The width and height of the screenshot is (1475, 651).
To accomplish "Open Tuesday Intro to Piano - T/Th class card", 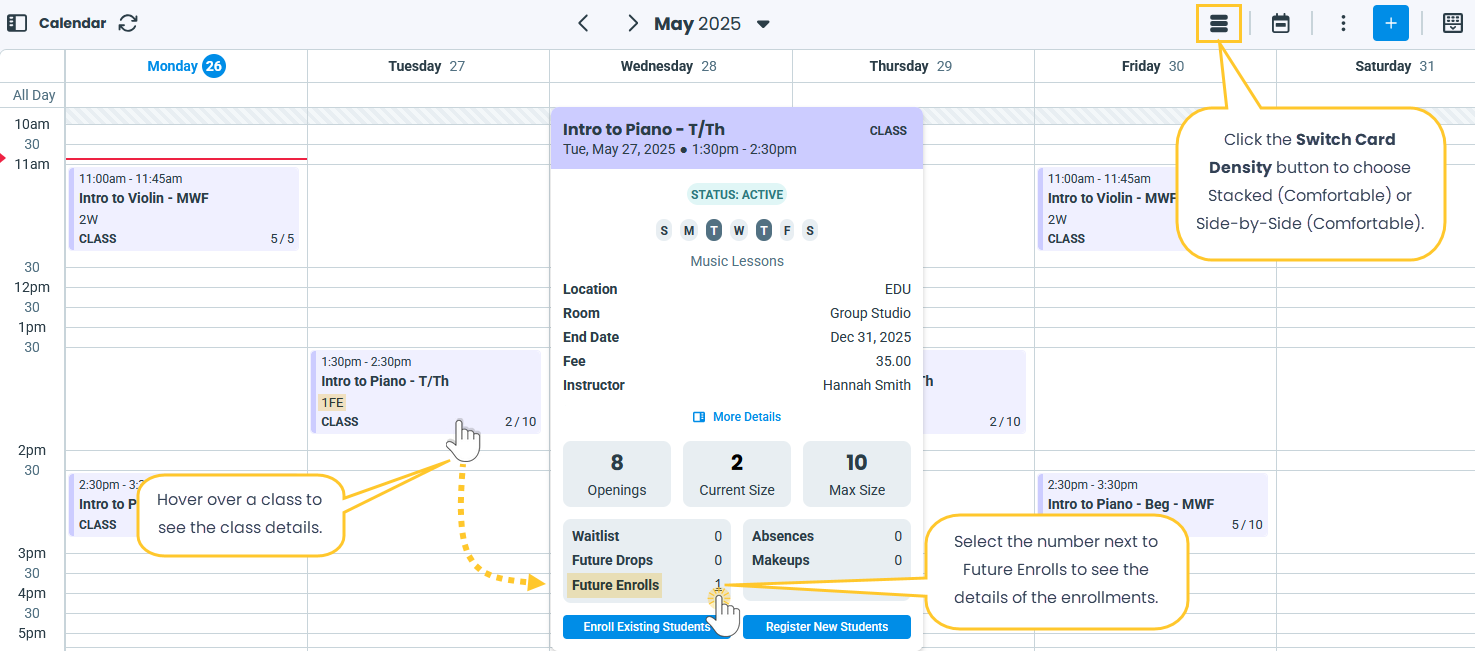I will [426, 391].
